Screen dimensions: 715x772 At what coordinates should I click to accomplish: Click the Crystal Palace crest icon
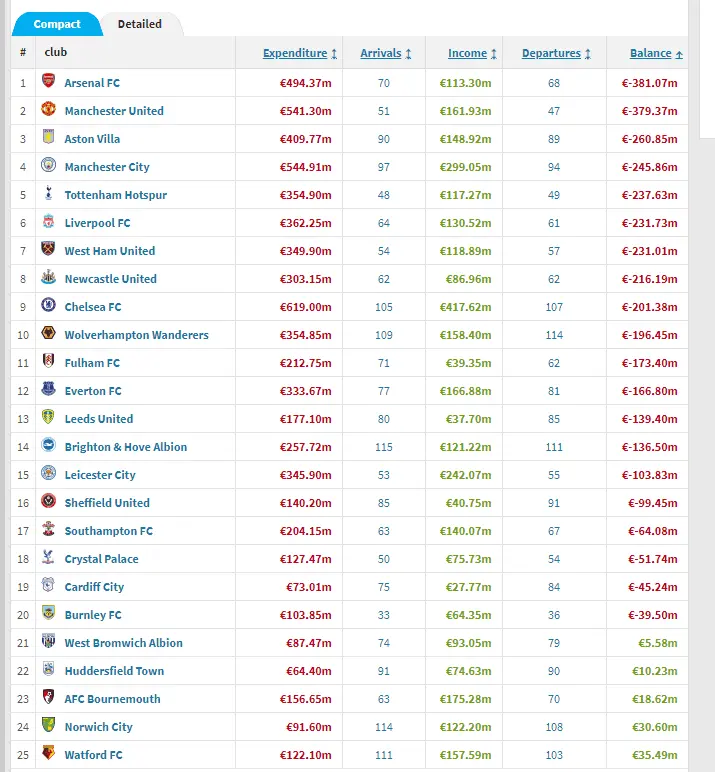point(48,558)
